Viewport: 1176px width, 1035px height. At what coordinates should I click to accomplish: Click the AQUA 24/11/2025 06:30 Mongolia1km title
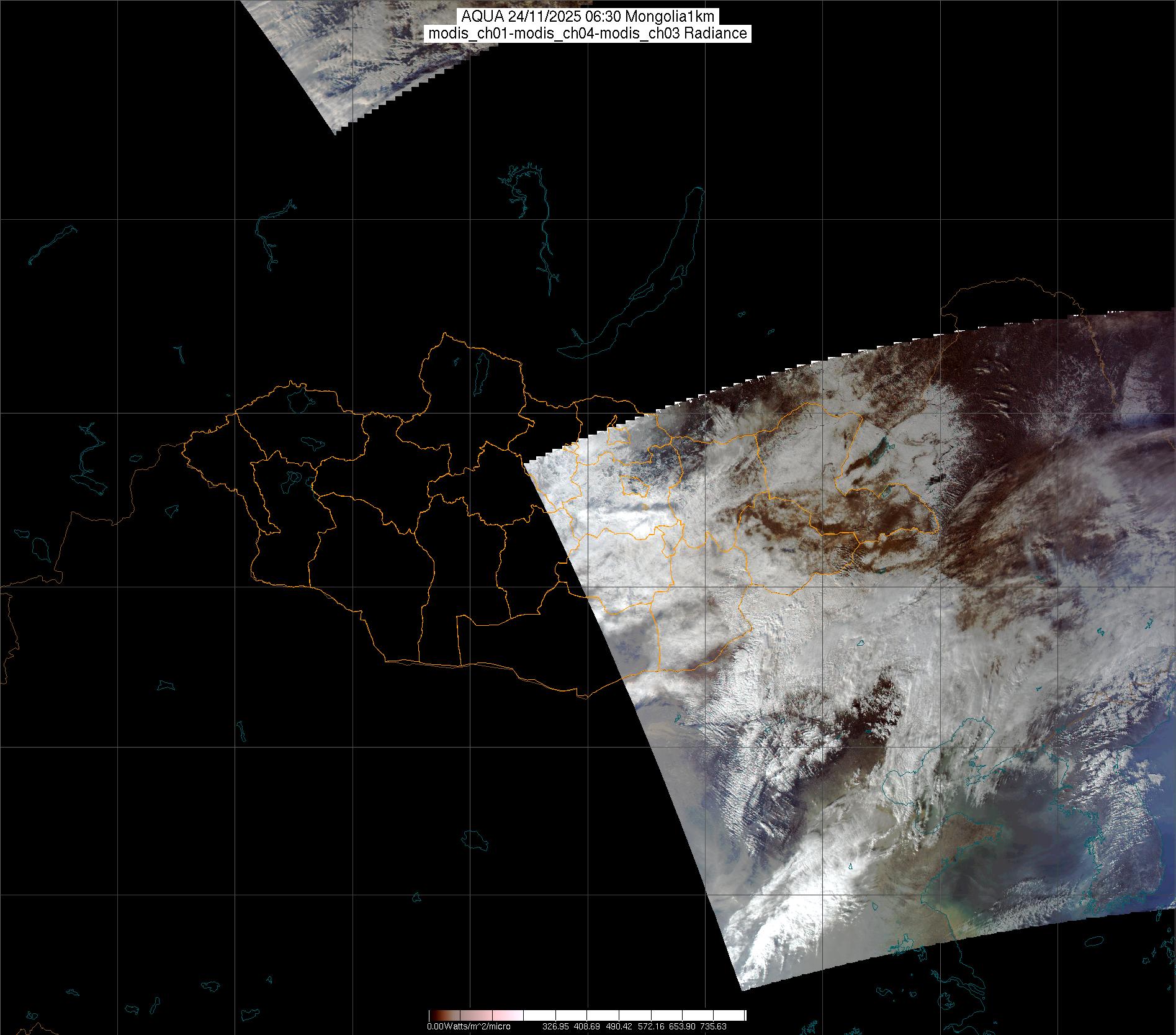588,17
